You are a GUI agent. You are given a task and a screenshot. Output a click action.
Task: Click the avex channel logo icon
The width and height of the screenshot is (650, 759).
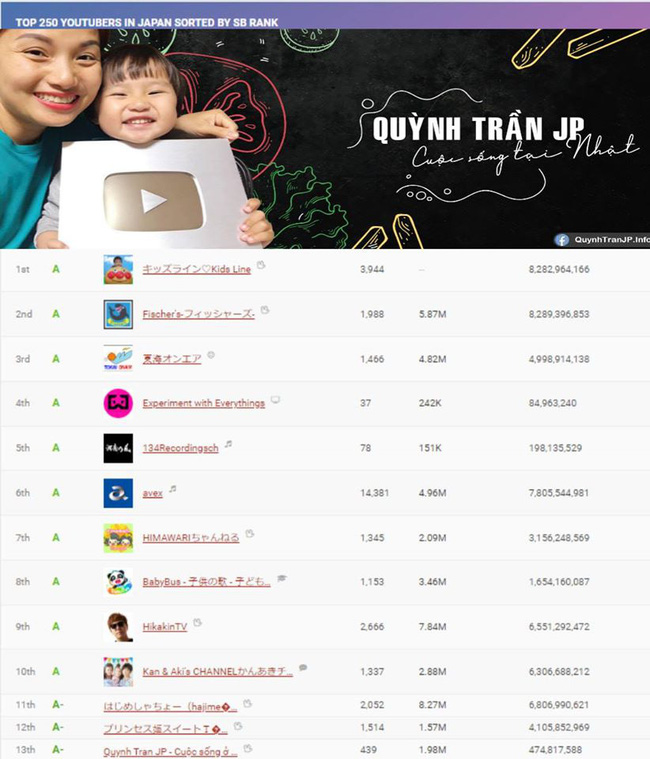coord(118,493)
